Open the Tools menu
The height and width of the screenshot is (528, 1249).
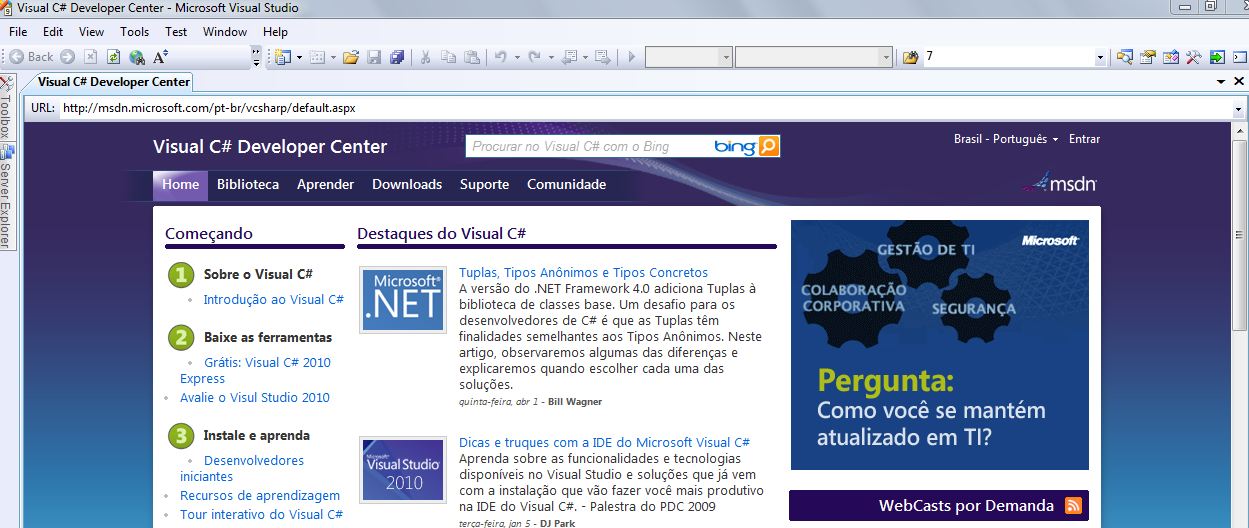(x=134, y=31)
